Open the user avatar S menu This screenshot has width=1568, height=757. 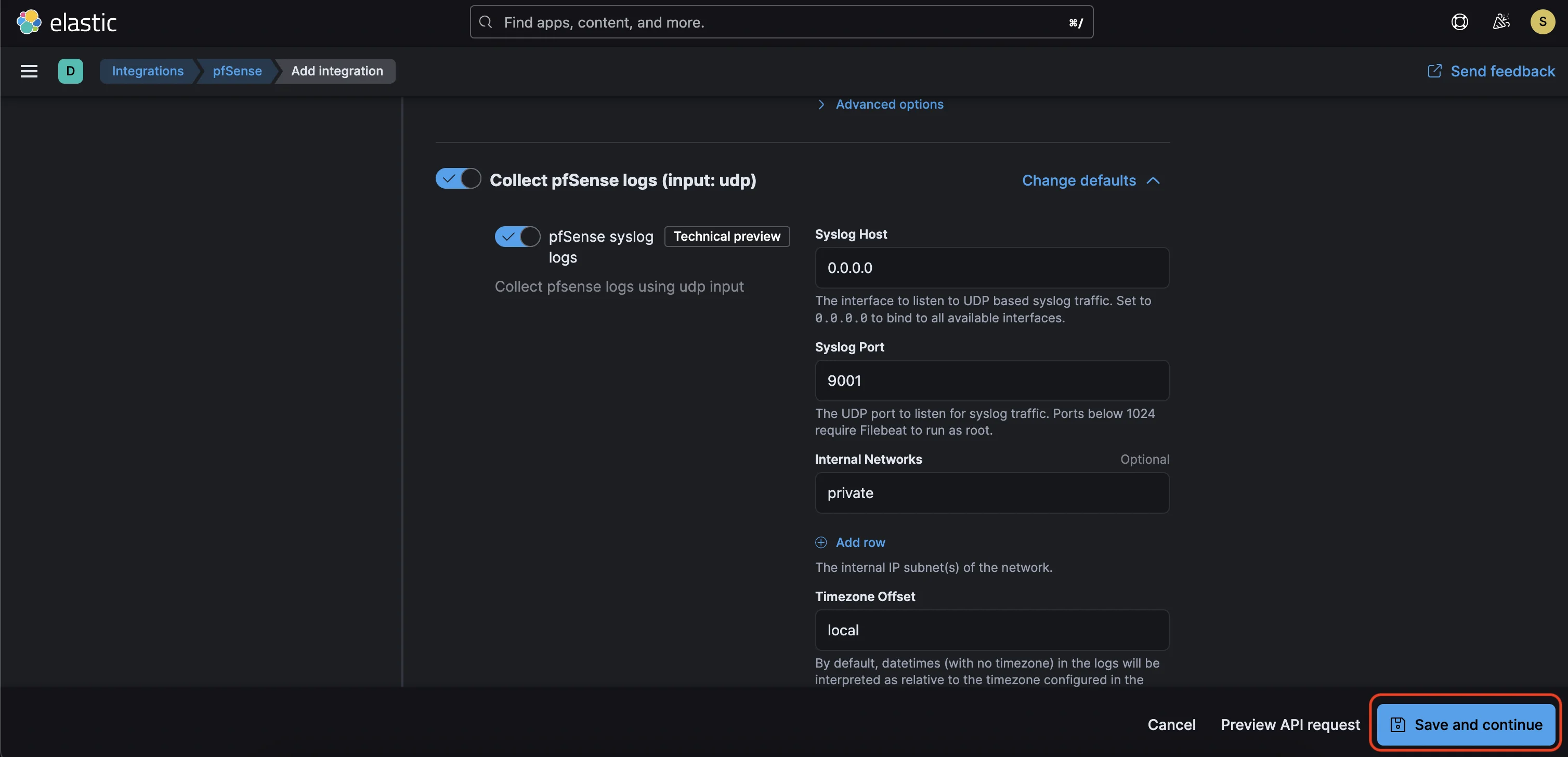[1543, 22]
